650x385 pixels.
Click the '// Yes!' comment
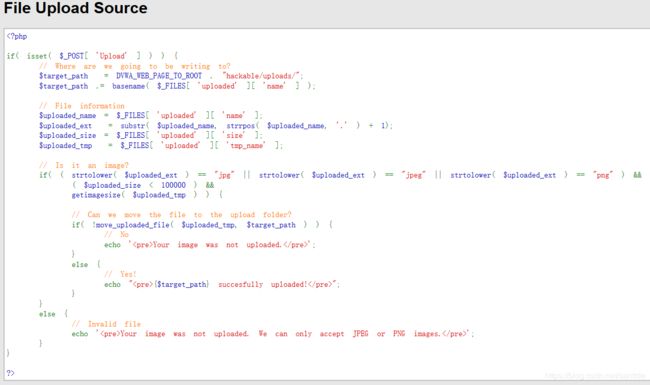(120, 274)
